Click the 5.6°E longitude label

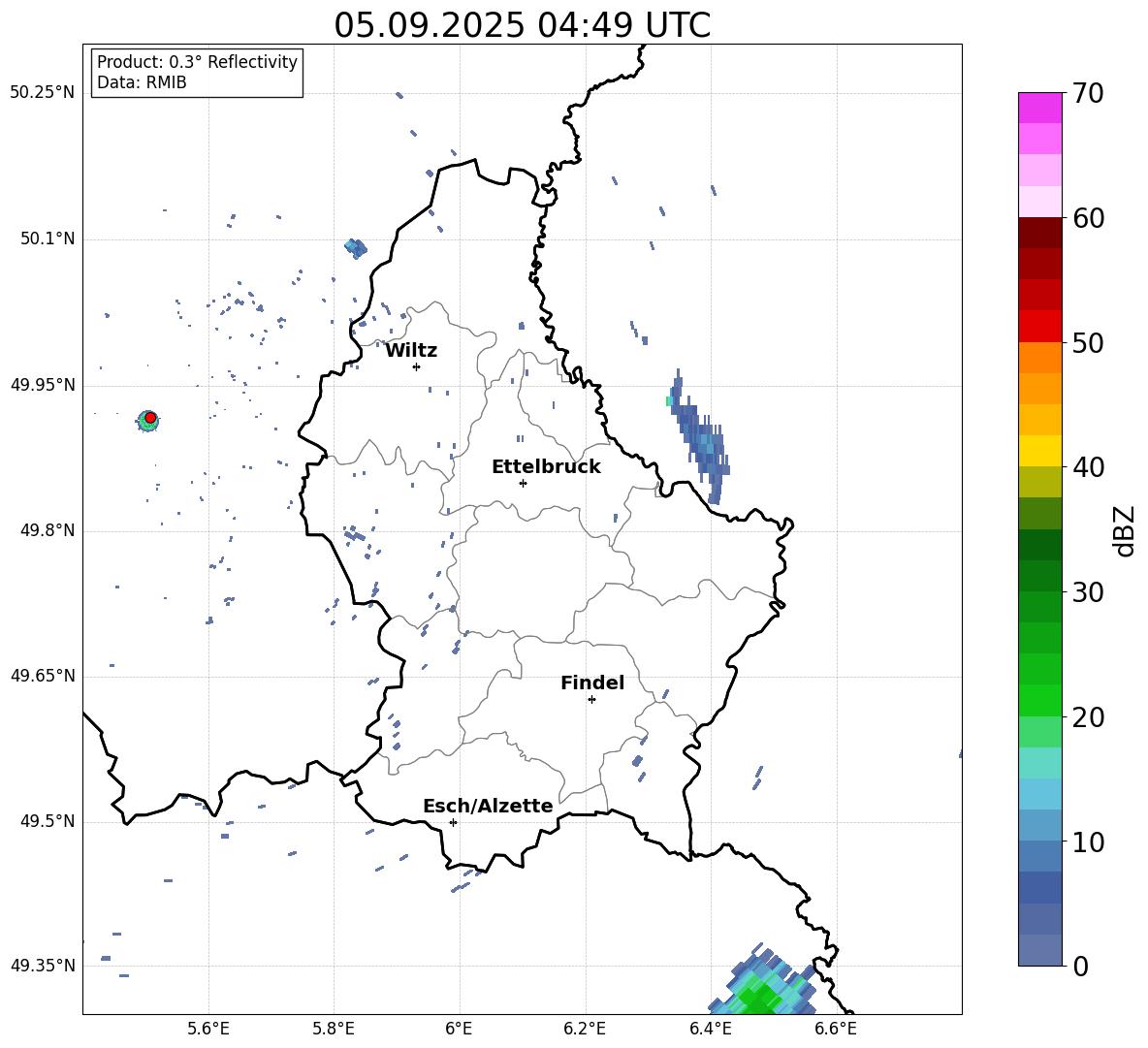click(208, 1029)
